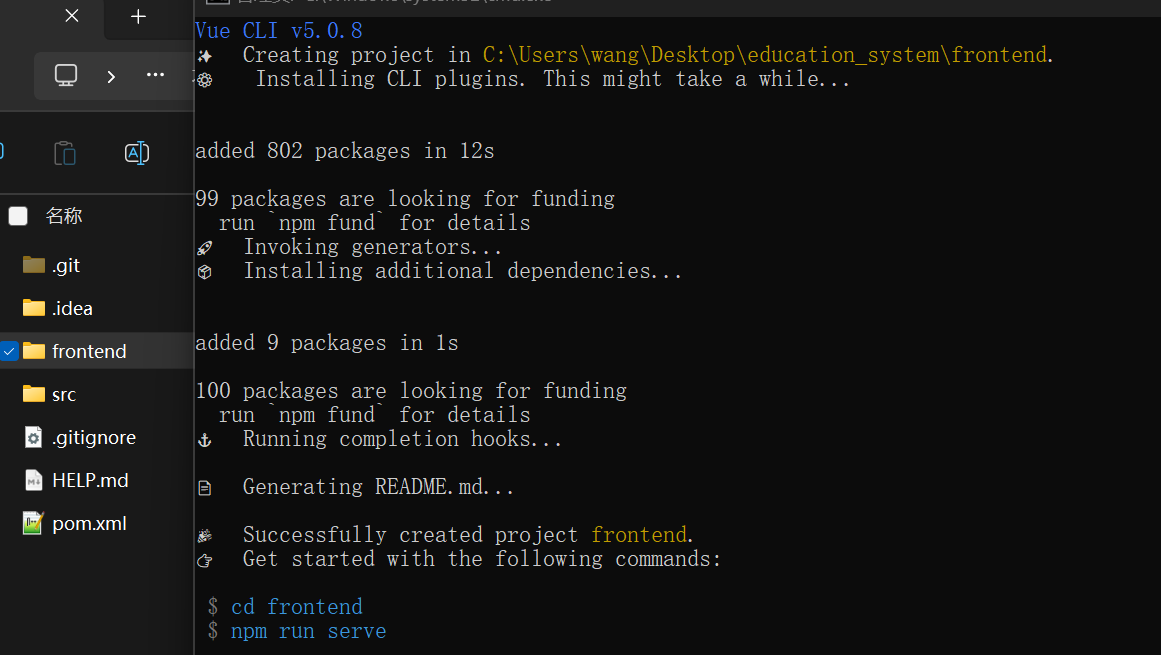This screenshot has width=1161, height=655.
Task: Expand the address bar path chevron
Action: click(x=111, y=76)
